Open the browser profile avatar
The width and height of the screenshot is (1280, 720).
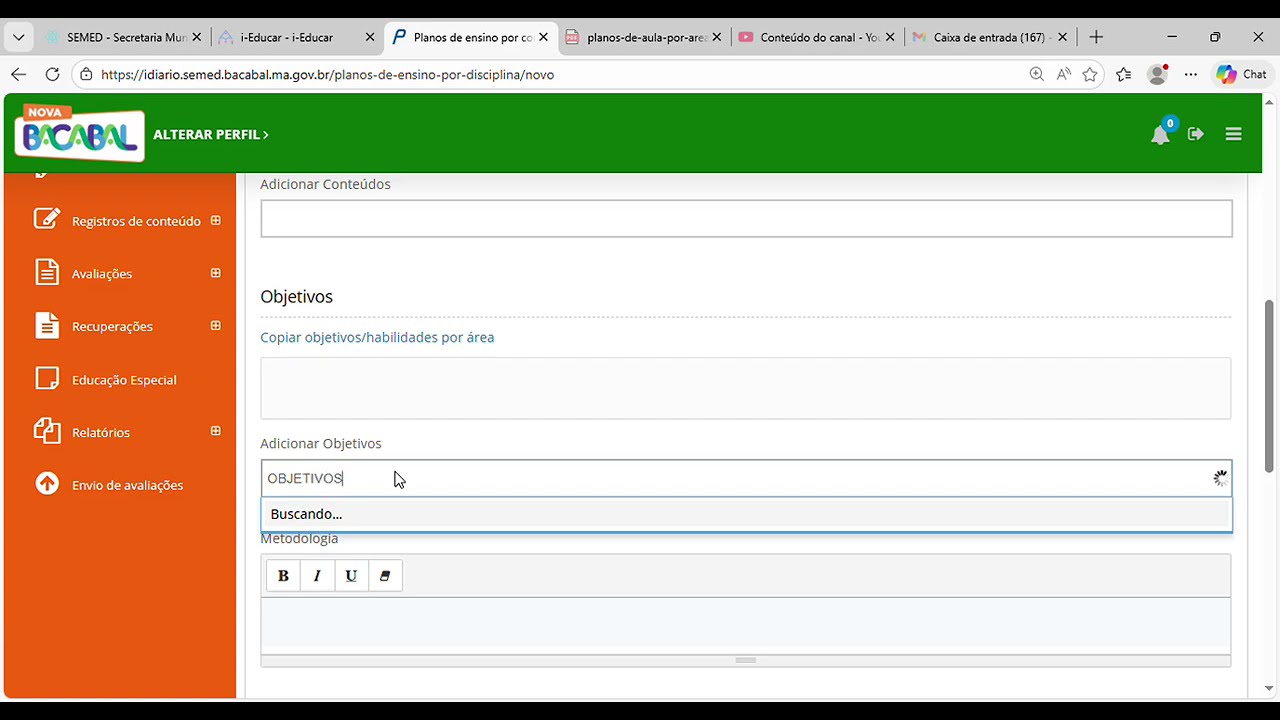[x=1158, y=74]
